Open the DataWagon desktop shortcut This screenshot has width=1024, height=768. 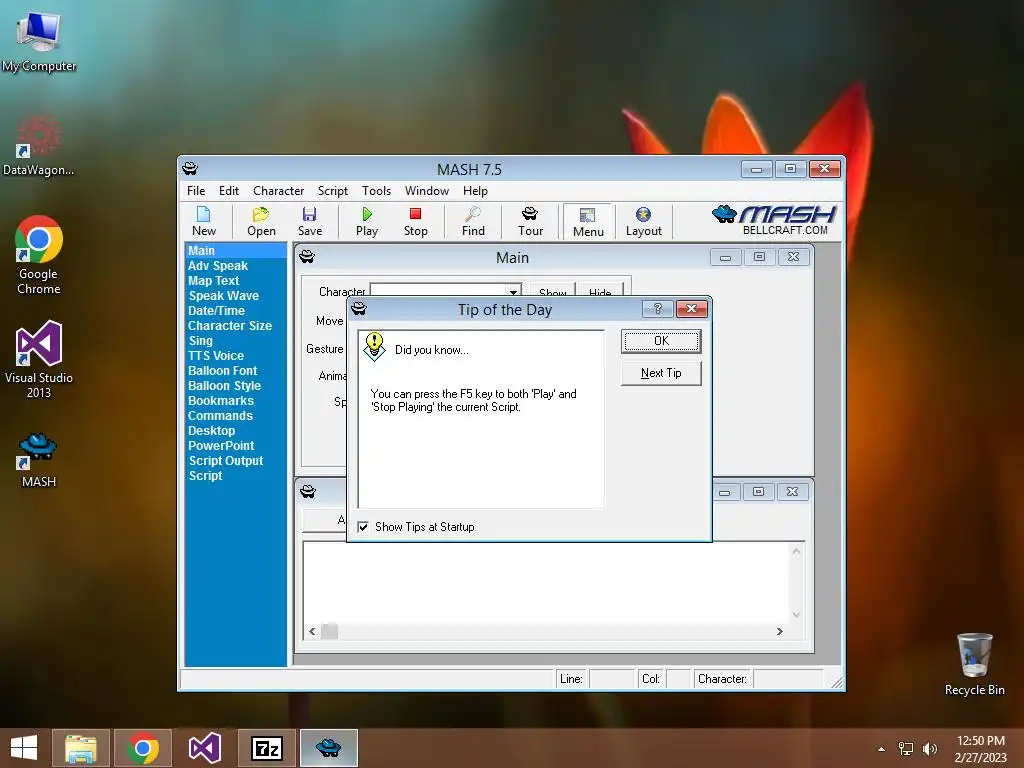tap(39, 145)
